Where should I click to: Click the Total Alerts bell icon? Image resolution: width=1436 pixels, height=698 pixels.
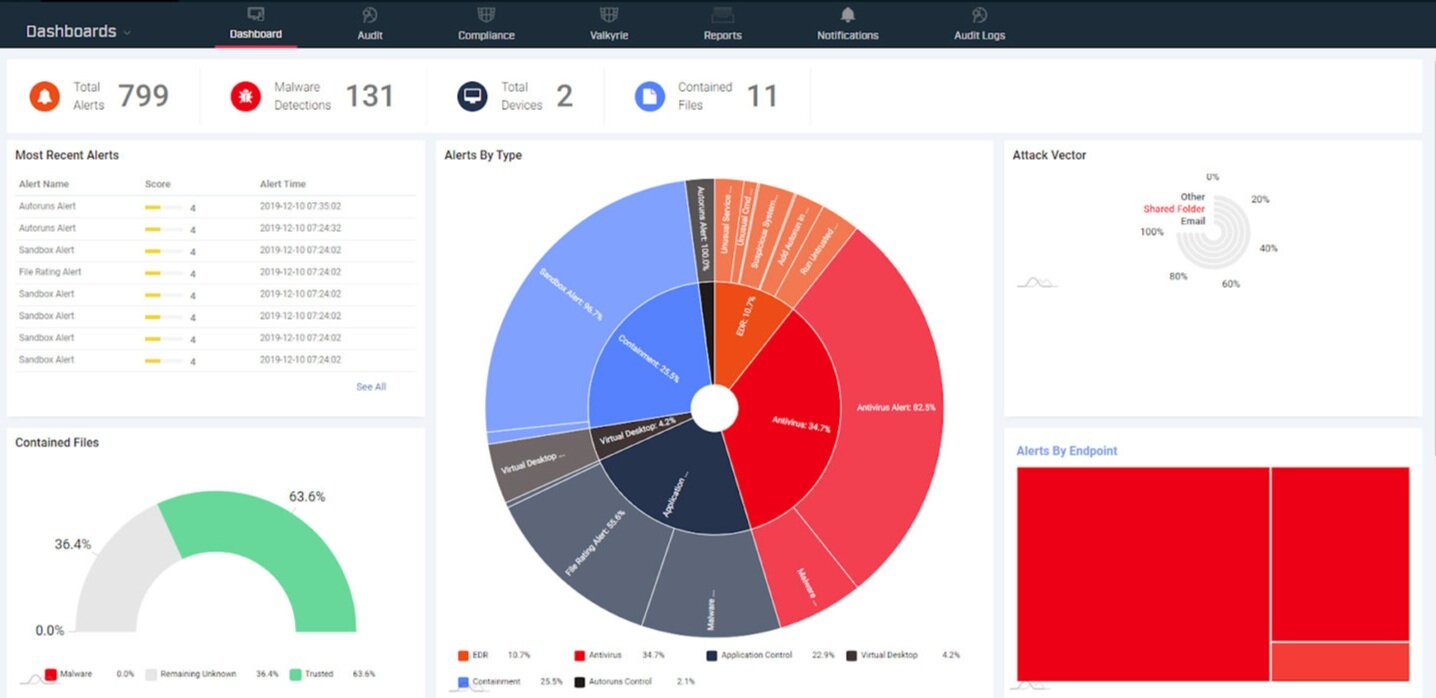pos(45,96)
